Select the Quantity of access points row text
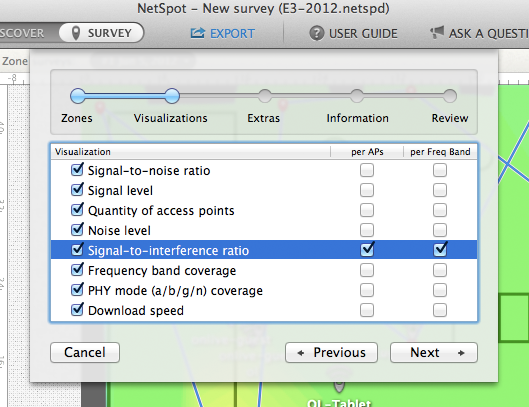Viewport: 529px width, 407px height. [161, 210]
